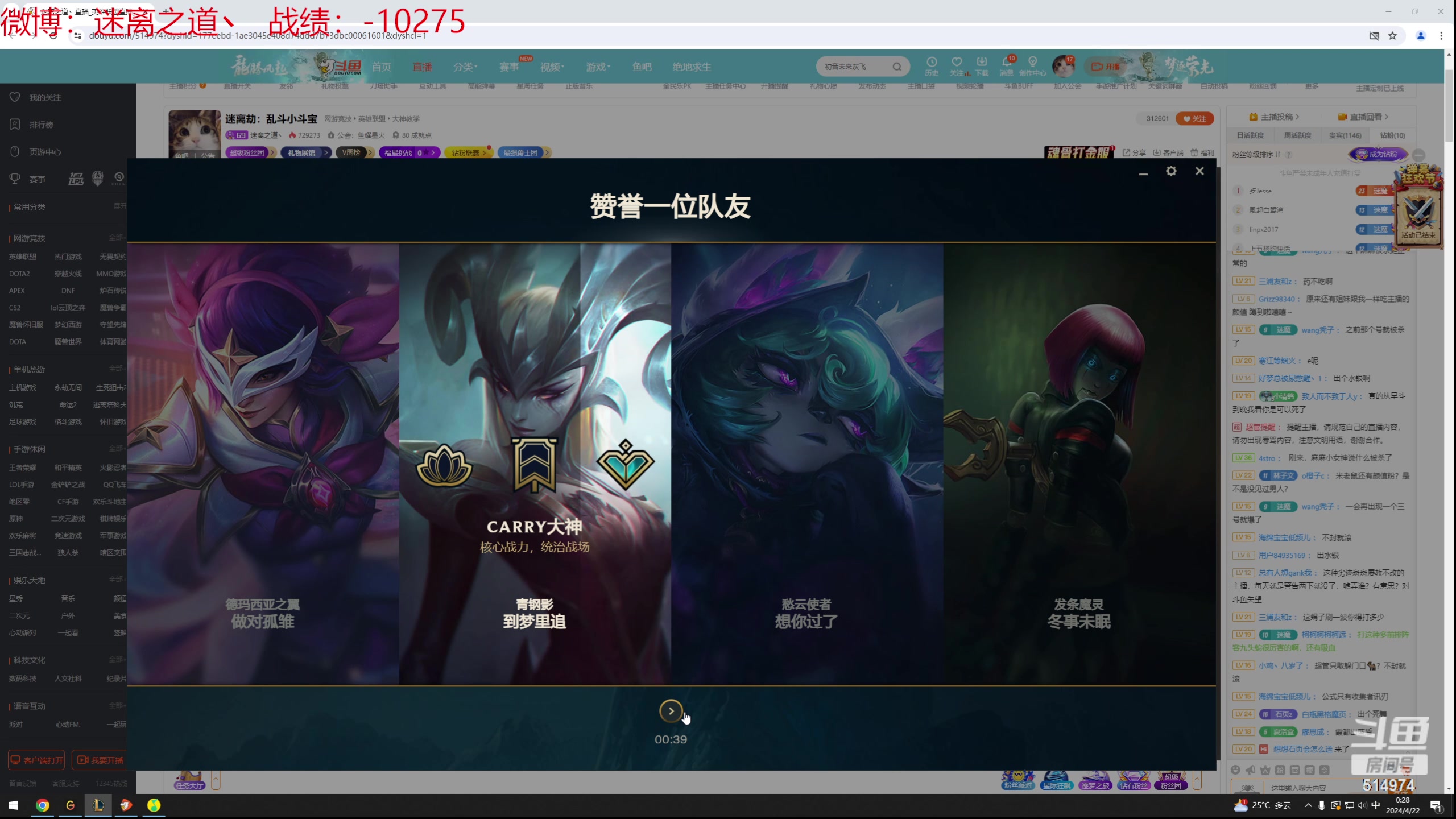Expand 网游竞技 全部 in sidebar
Image resolution: width=1456 pixels, height=819 pixels.
[117, 238]
